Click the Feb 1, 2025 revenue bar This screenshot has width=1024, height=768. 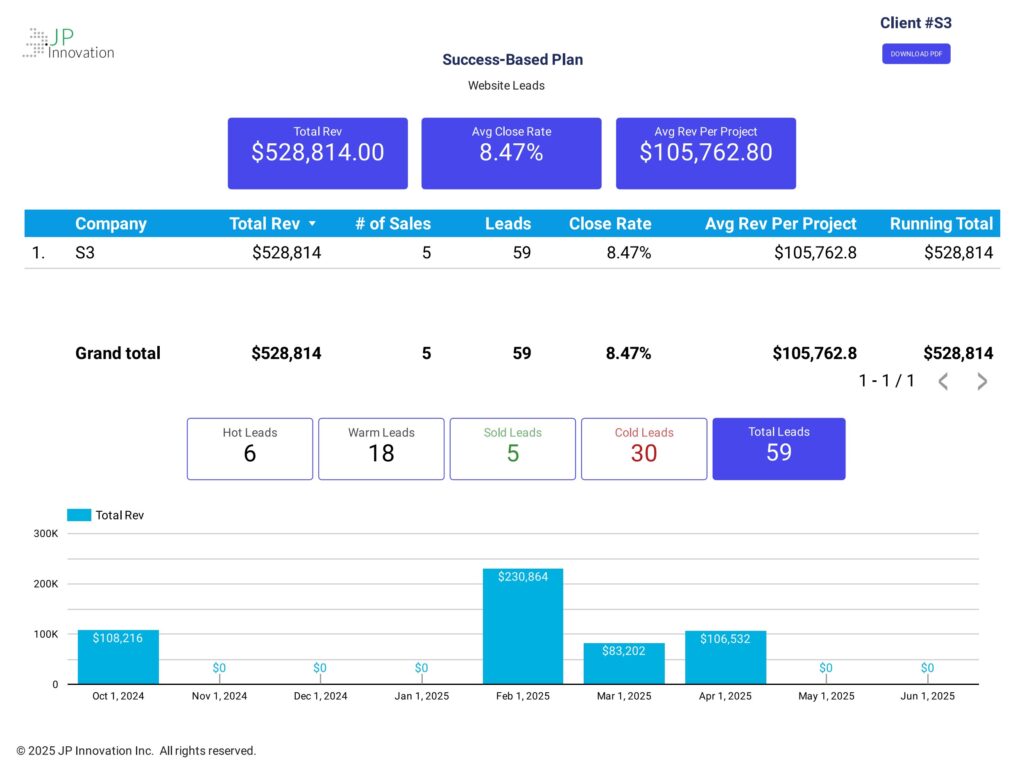[x=522, y=626]
